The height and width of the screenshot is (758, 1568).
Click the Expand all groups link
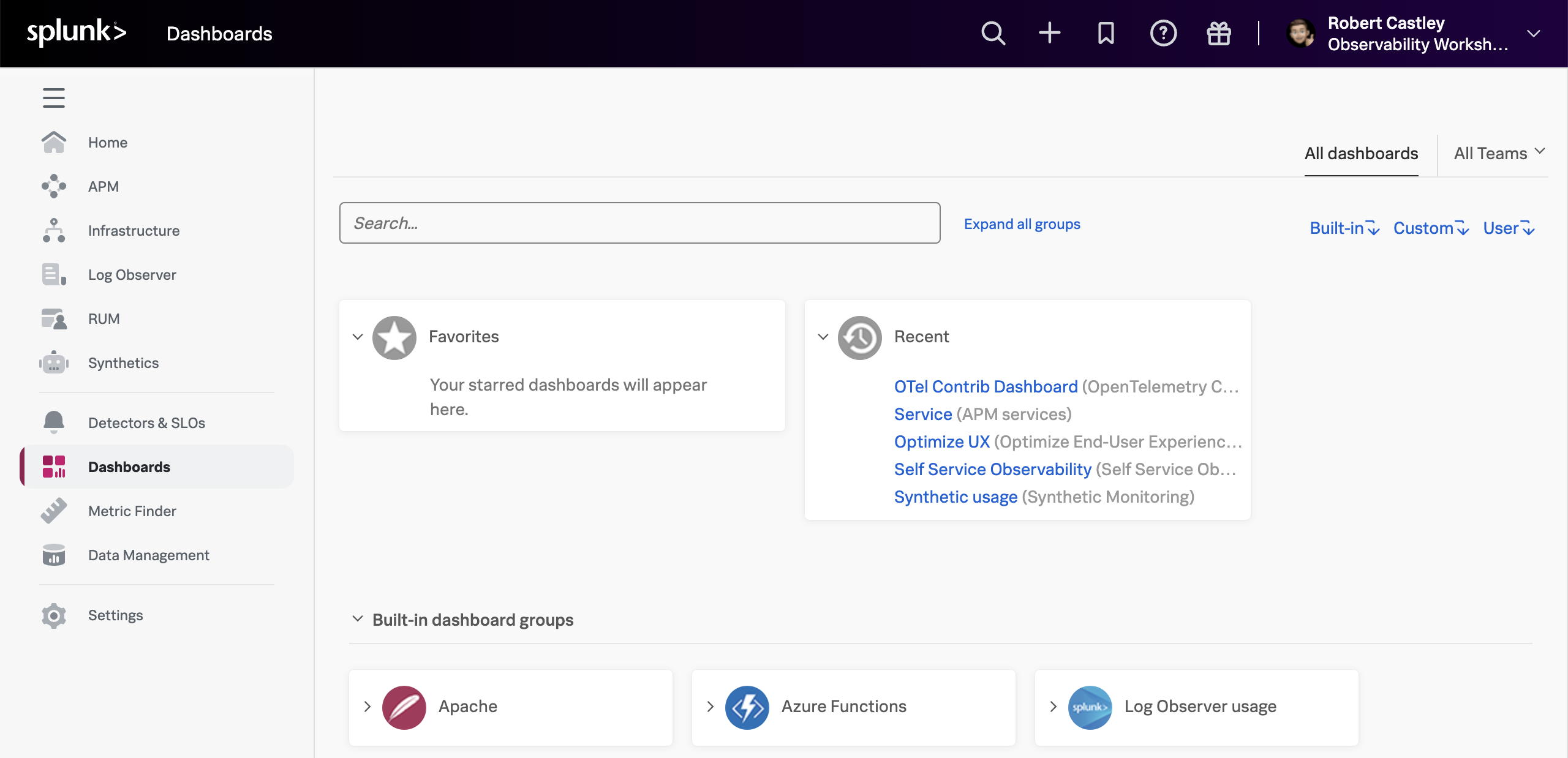pos(1022,223)
